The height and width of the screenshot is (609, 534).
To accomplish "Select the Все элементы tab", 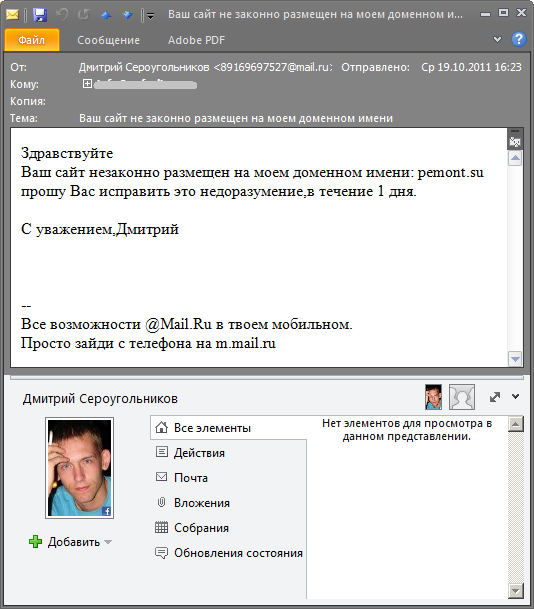I will click(228, 428).
